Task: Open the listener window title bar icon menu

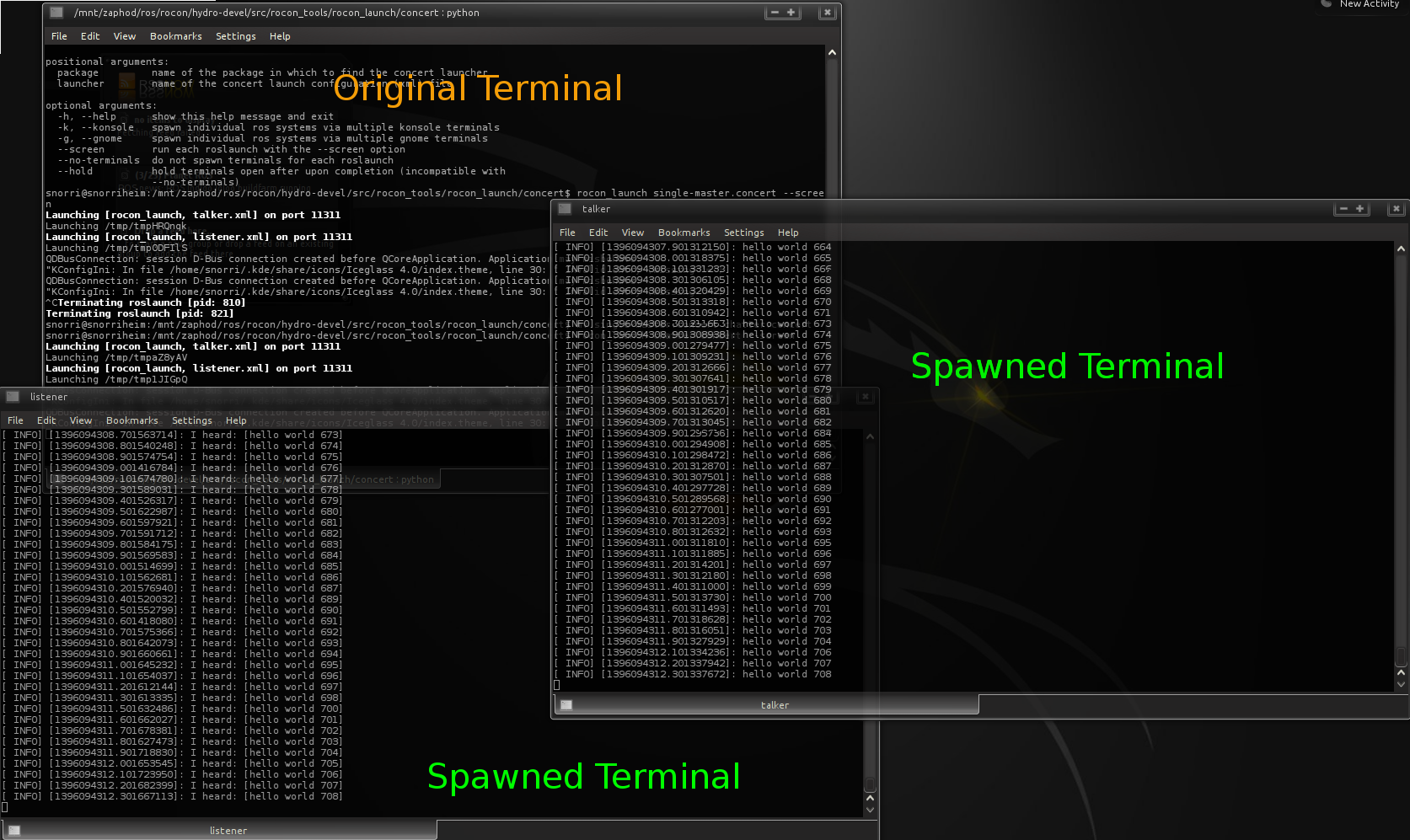Action: click(13, 397)
